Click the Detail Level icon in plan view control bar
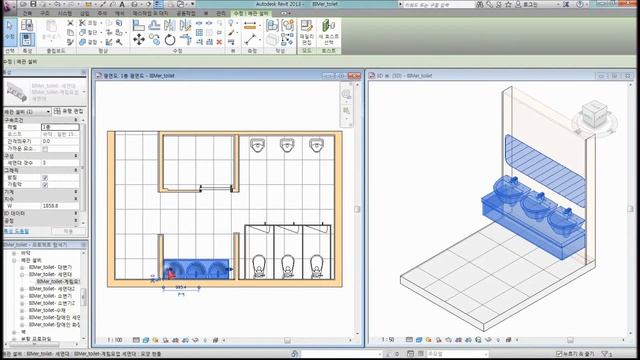 pos(136,340)
